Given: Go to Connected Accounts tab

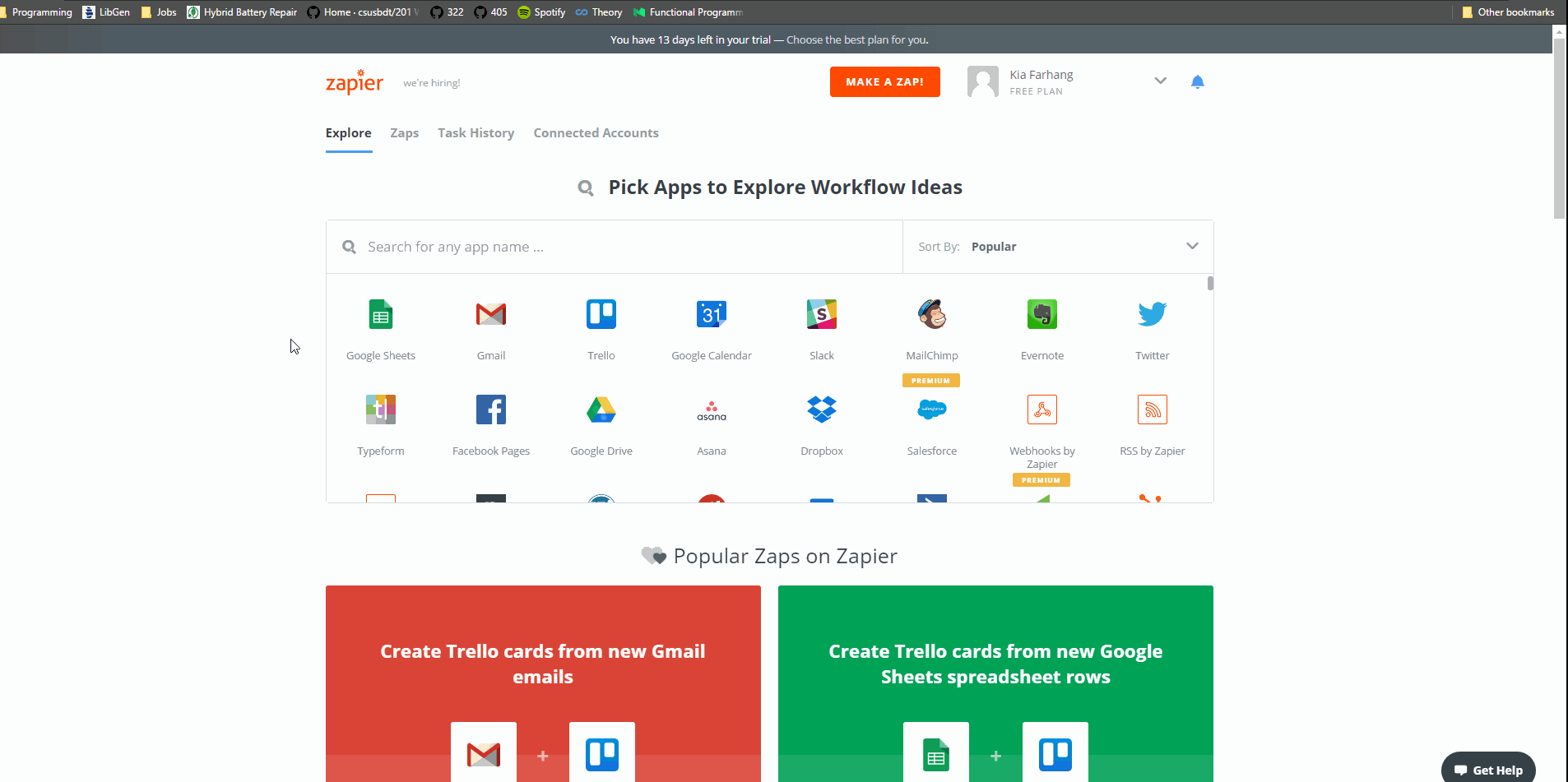Looking at the screenshot, I should coord(596,133).
